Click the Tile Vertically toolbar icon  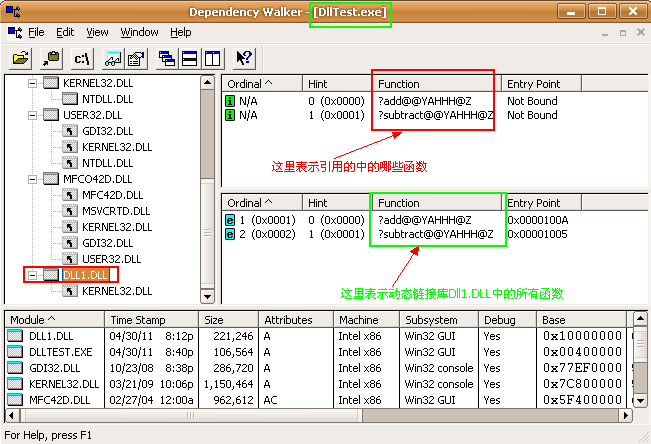coord(213,58)
